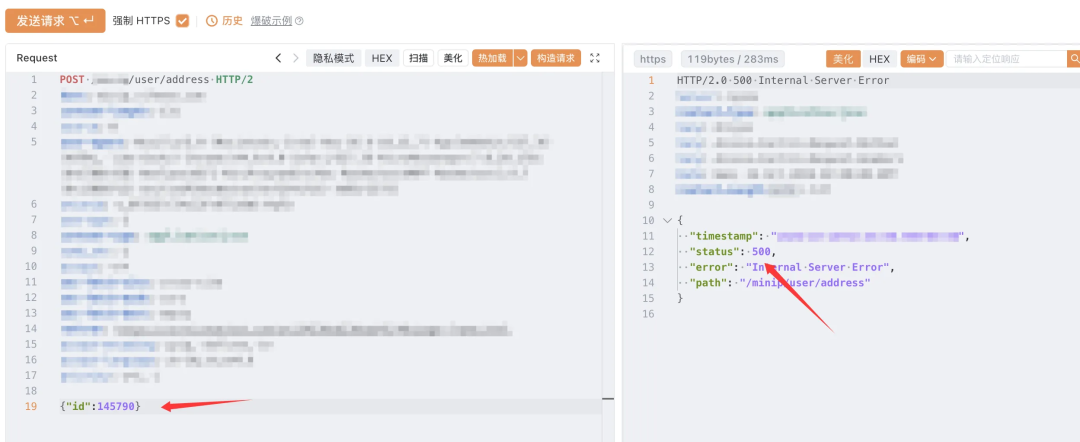Uncheck the 强制 HTTPS checkbox

183,21
